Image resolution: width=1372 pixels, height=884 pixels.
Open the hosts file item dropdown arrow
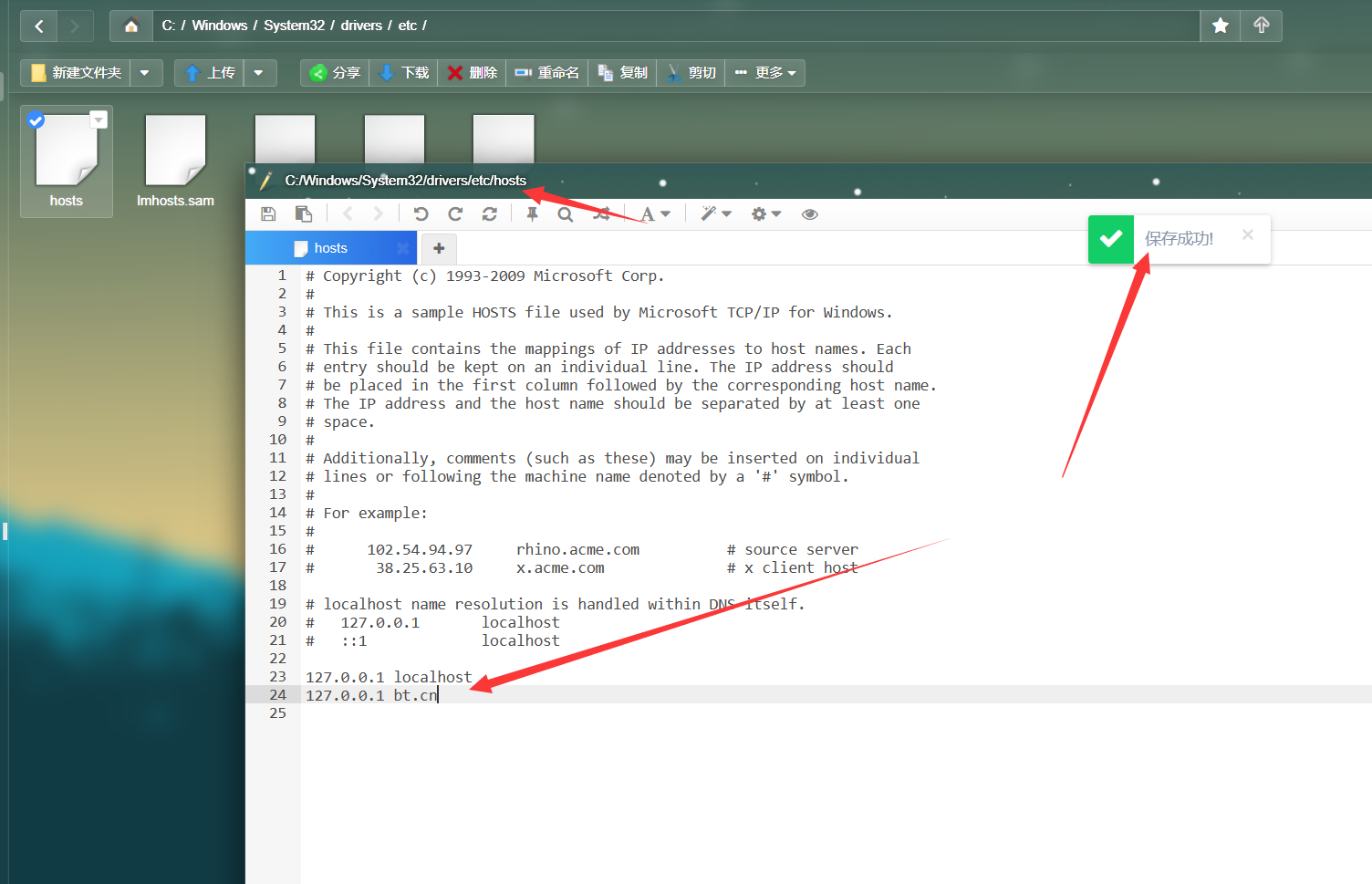click(99, 120)
